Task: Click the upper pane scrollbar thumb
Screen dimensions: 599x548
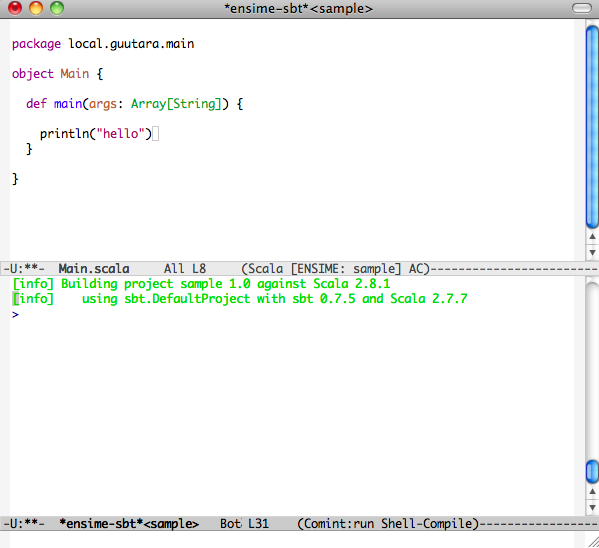Action: tap(592, 126)
